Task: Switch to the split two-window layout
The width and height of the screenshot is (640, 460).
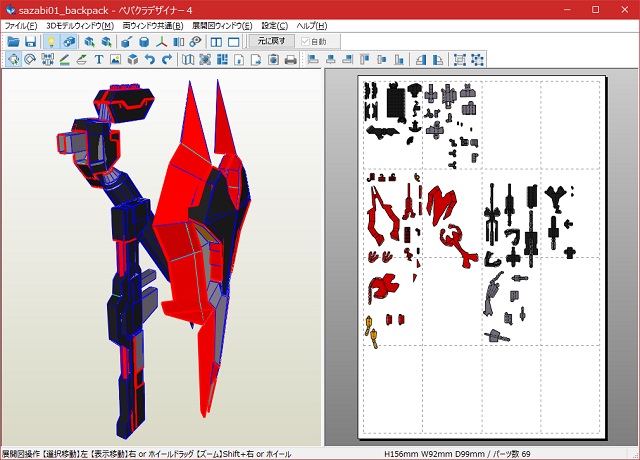Action: [216, 42]
